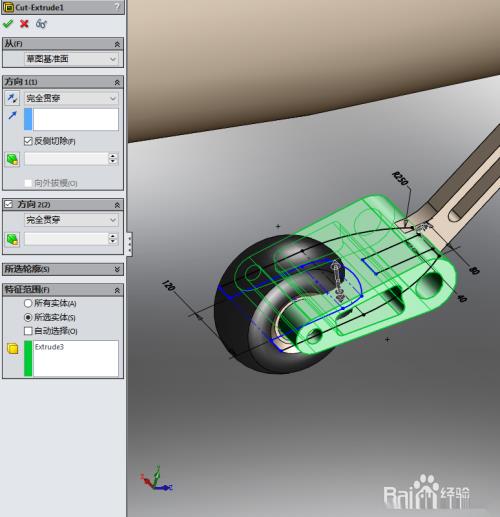
Task: Collapse the 方向 2 section
Action: click(117, 205)
